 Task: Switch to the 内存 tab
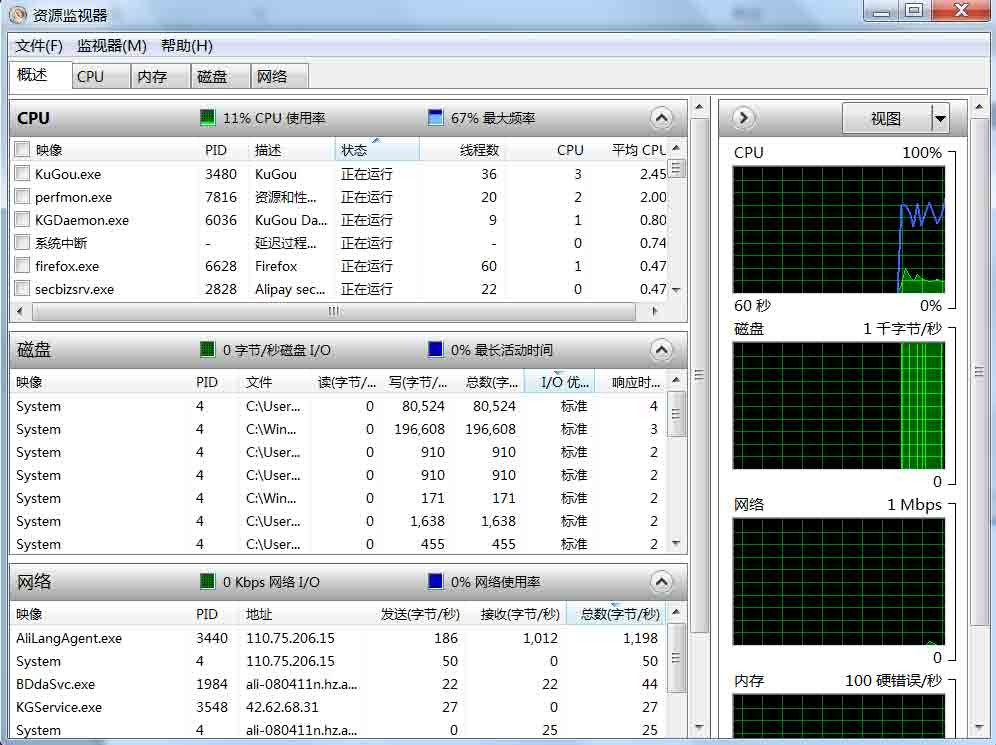point(152,76)
